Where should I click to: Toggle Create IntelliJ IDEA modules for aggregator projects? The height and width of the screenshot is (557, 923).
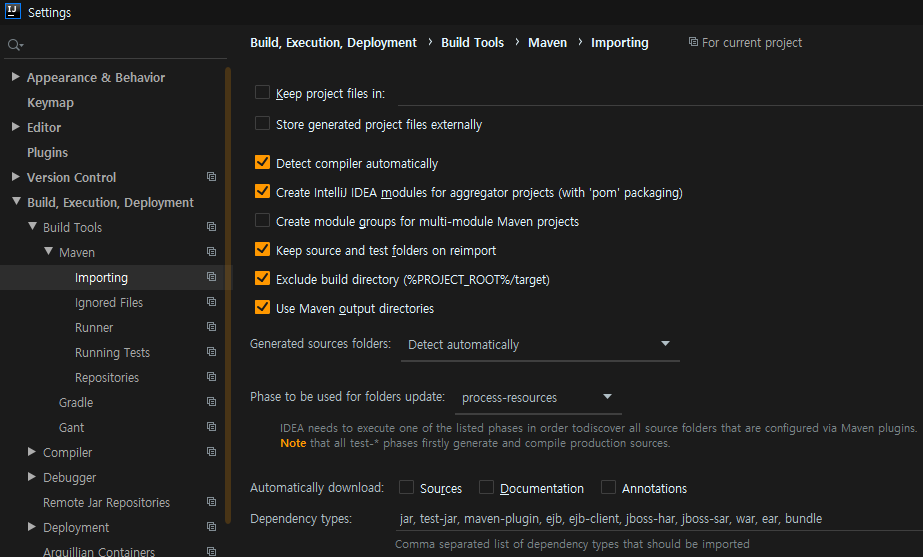263,191
